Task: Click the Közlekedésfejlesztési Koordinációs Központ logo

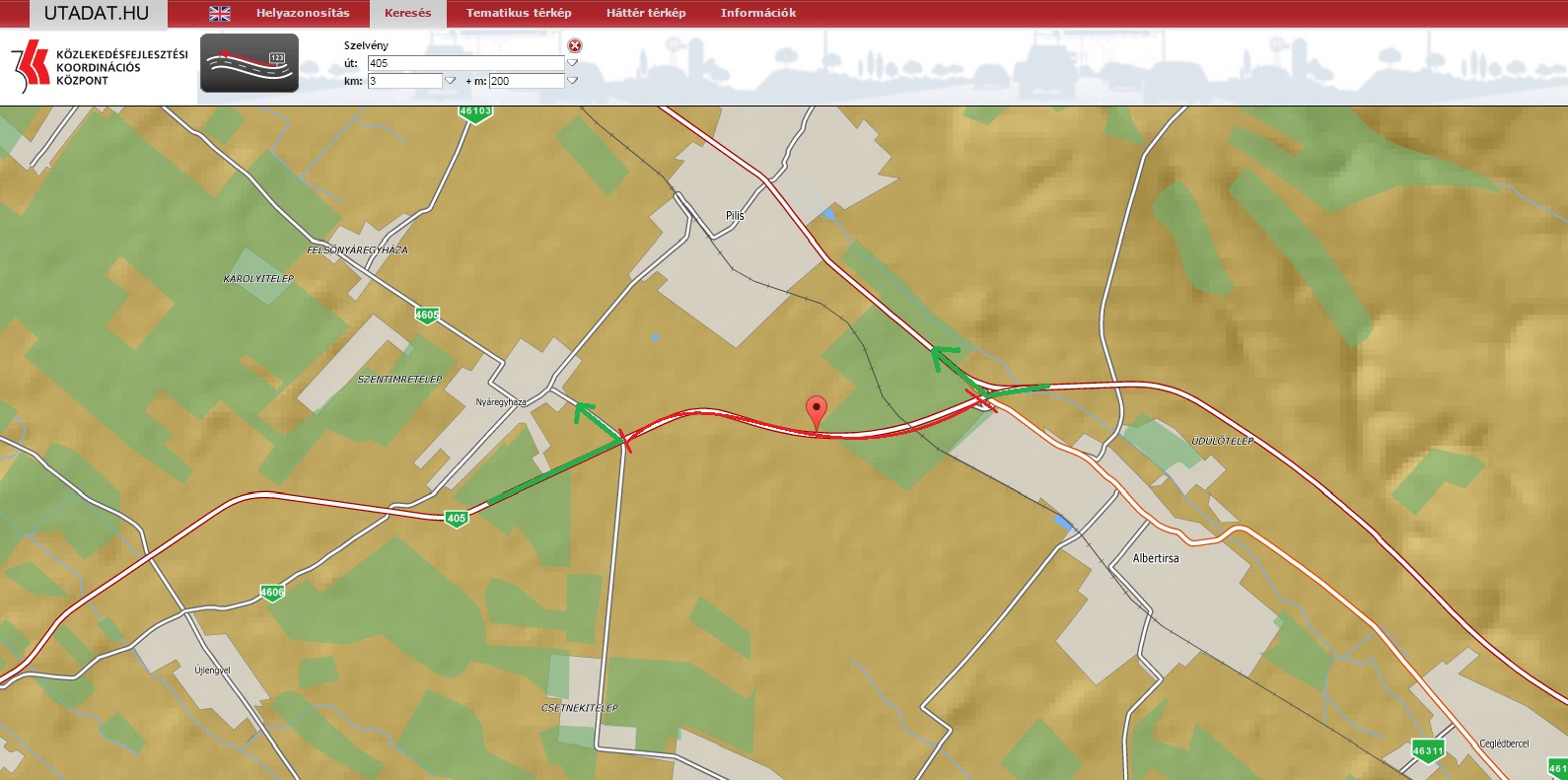Action: coord(99,67)
